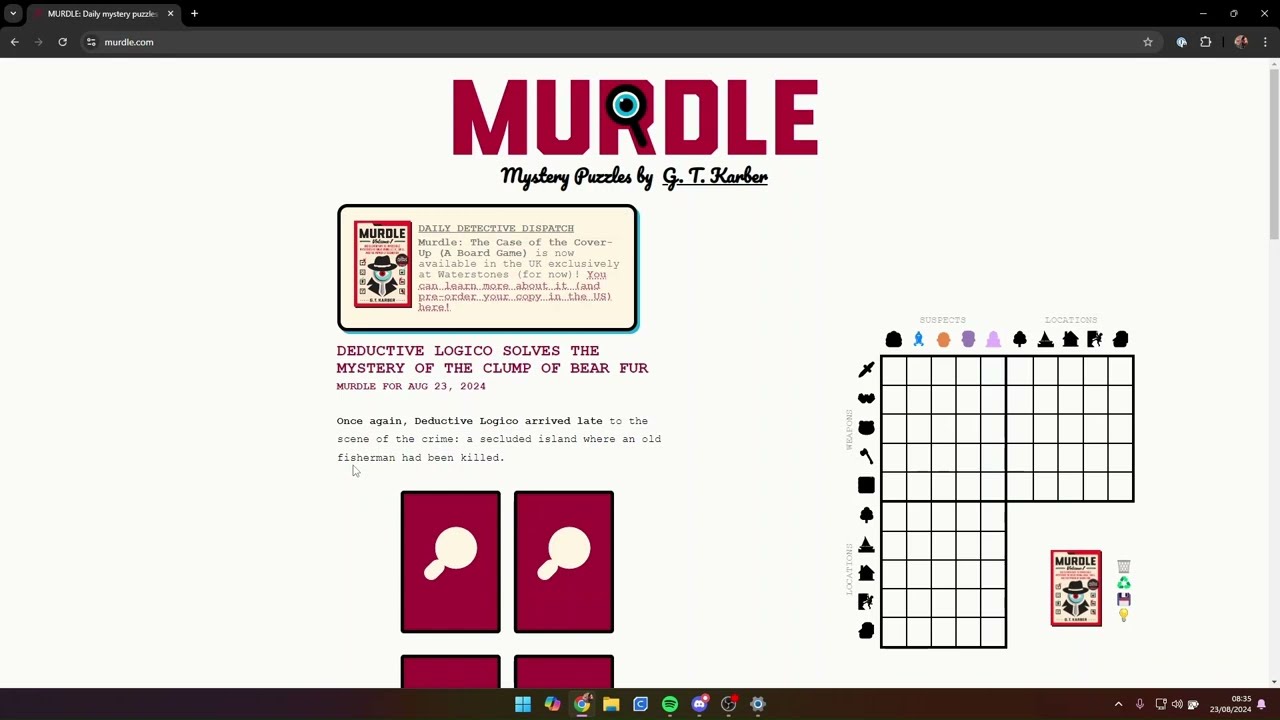Mark the cell for tree row and blue suspect
1280x720 pixels.
coord(918,516)
